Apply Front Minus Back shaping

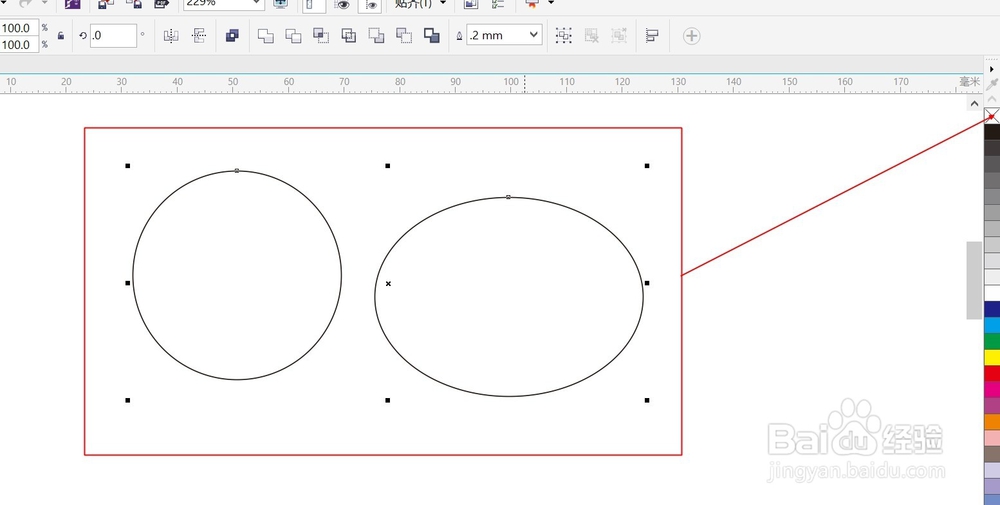coord(376,36)
